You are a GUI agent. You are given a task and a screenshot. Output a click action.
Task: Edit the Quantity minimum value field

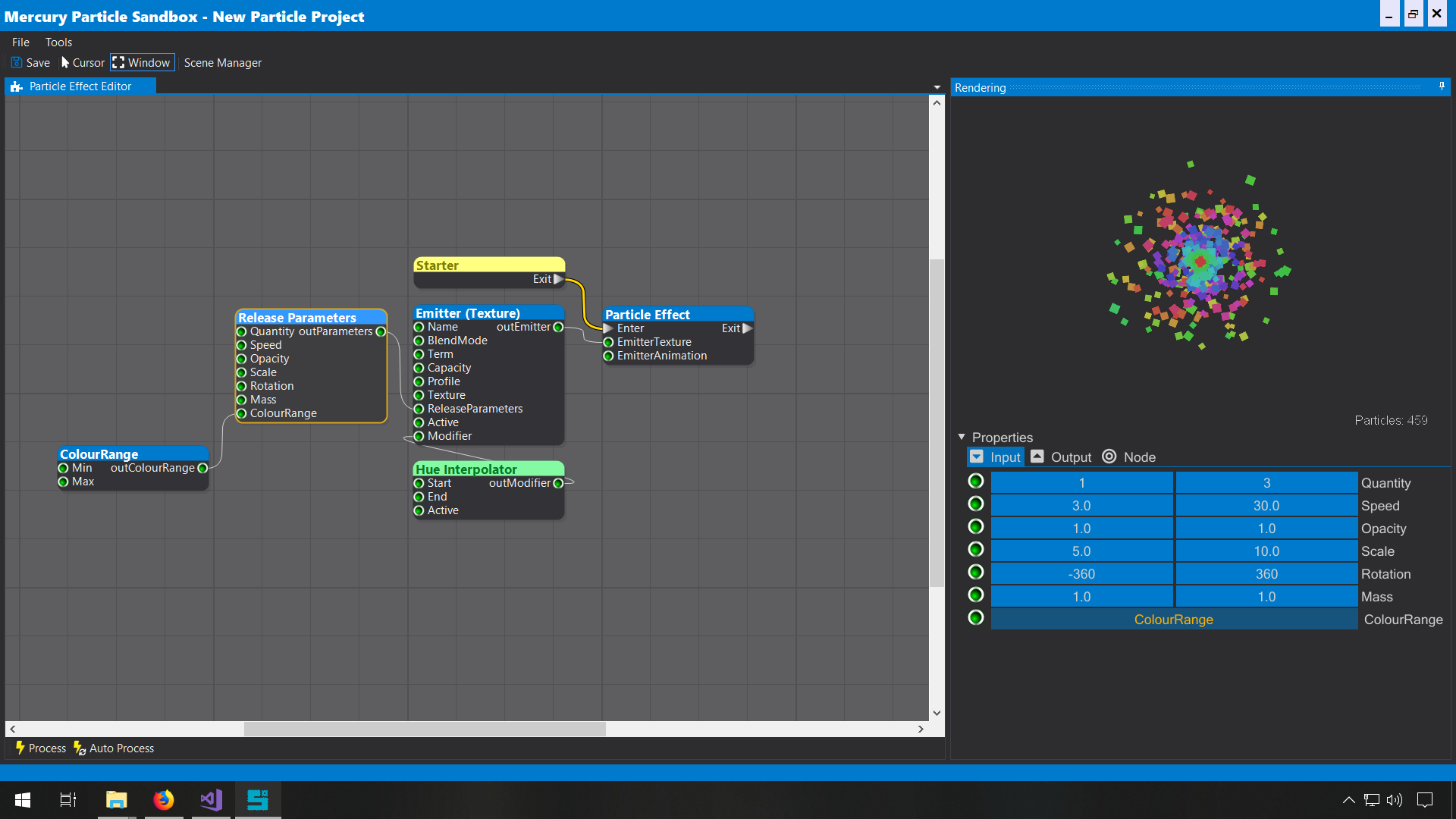pyautogui.click(x=1081, y=483)
